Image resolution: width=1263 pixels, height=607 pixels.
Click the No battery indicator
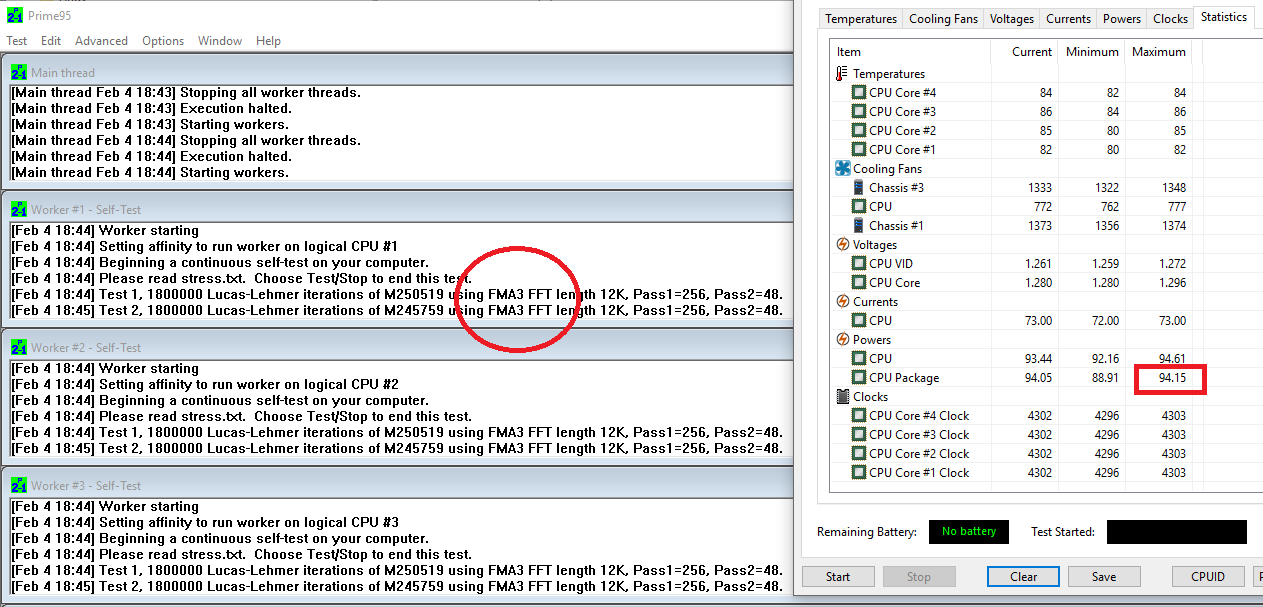(x=969, y=532)
